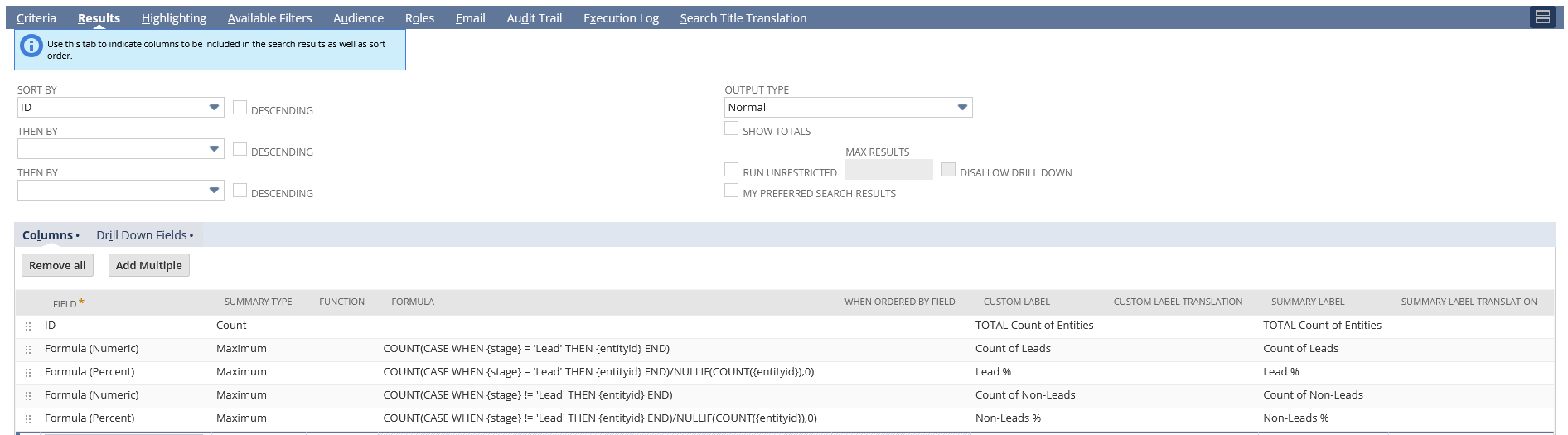This screenshot has height=435, width=1568.
Task: Click drag handle for Count of Non-Leads row
Action: point(28,396)
